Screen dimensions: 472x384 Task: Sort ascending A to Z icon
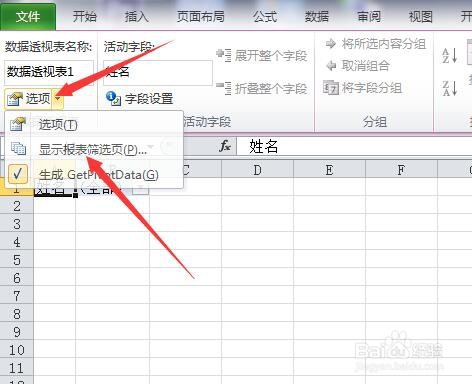click(x=450, y=56)
